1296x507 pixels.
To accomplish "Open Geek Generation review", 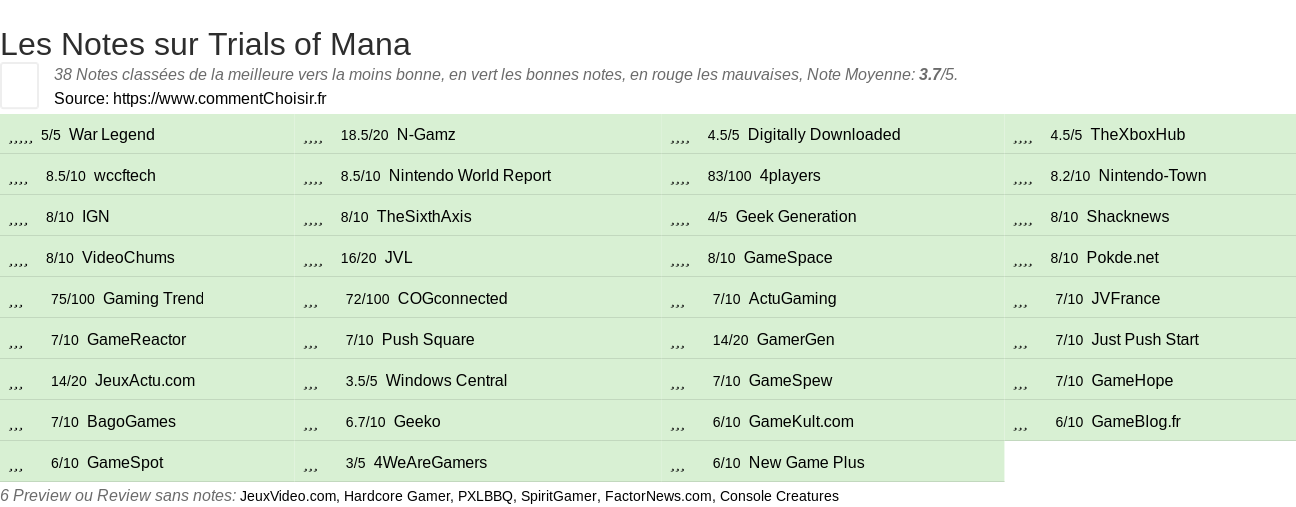I will (x=796, y=217).
